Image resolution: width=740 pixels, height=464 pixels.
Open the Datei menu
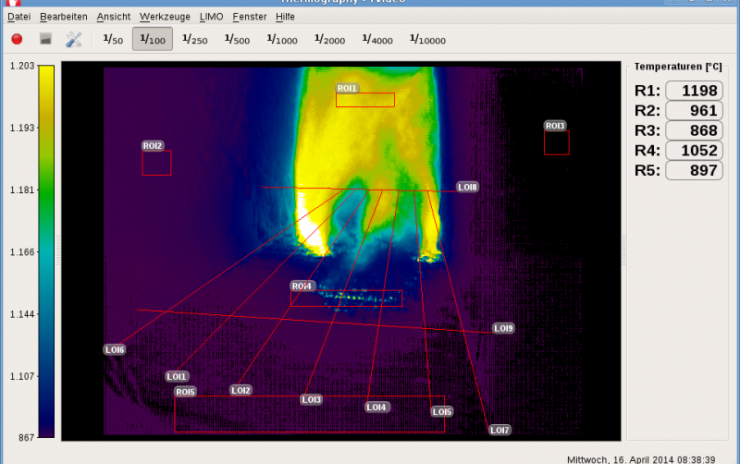click(x=19, y=17)
